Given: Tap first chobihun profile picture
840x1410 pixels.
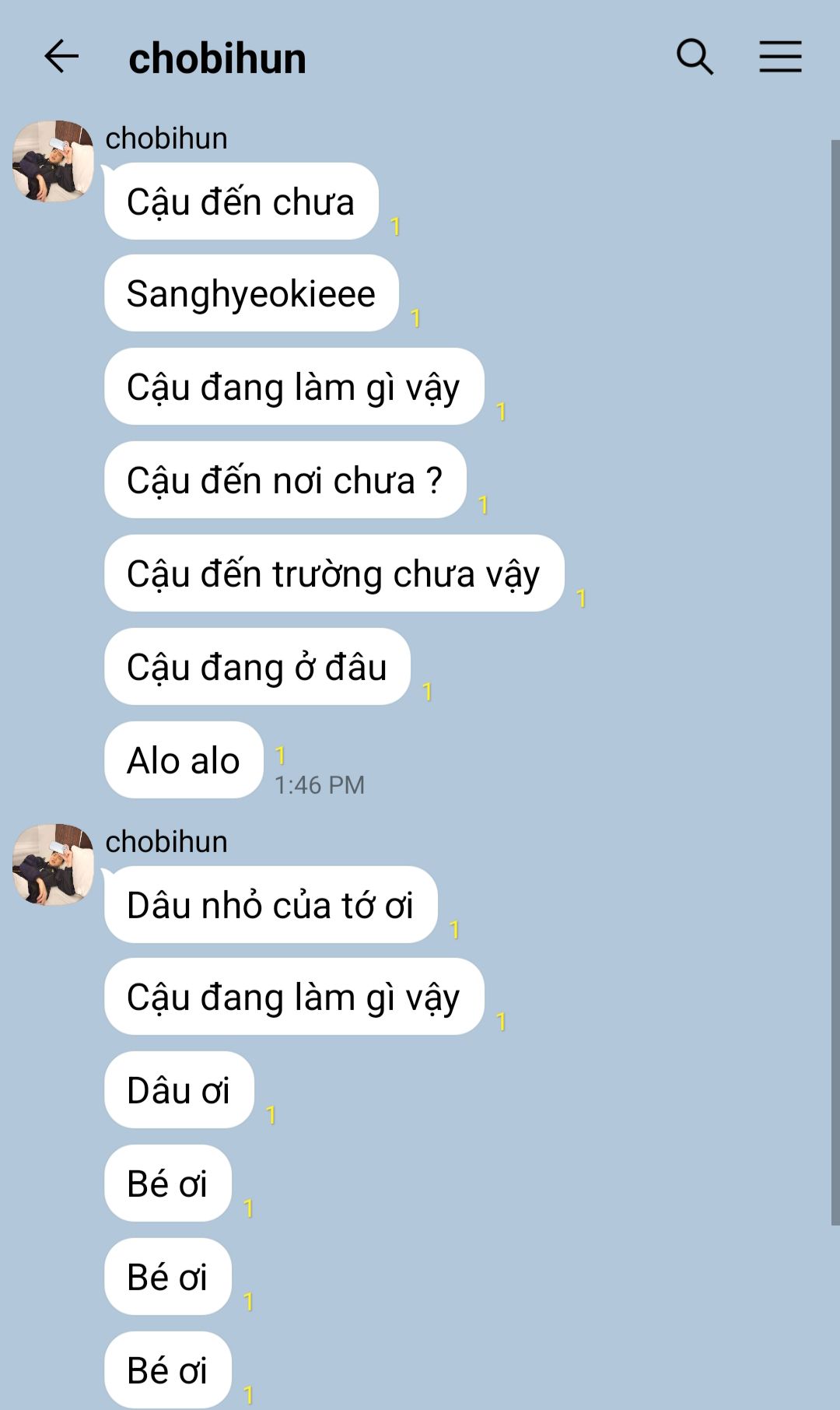Looking at the screenshot, I should pyautogui.click(x=53, y=161).
